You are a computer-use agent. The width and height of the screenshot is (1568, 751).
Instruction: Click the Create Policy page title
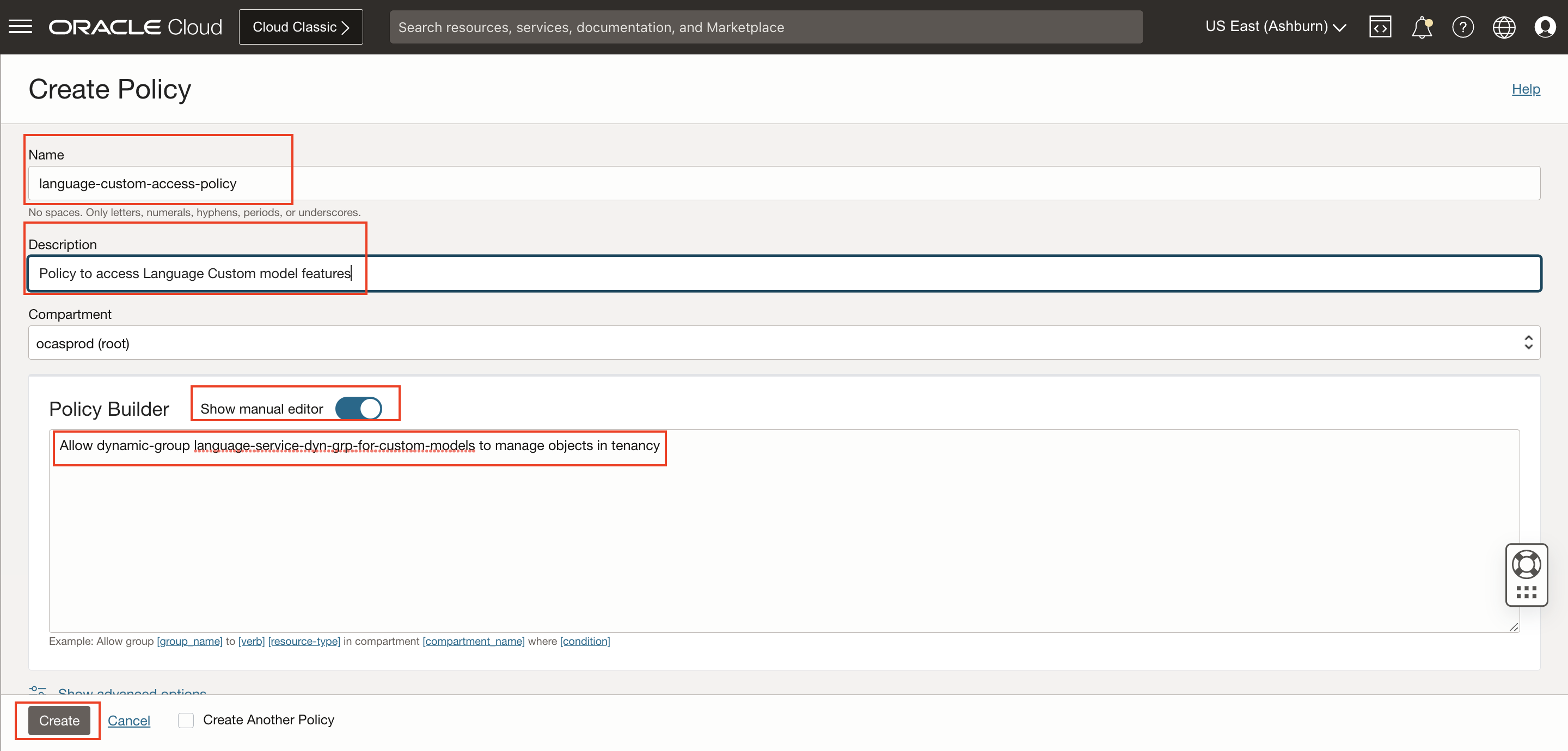click(109, 89)
